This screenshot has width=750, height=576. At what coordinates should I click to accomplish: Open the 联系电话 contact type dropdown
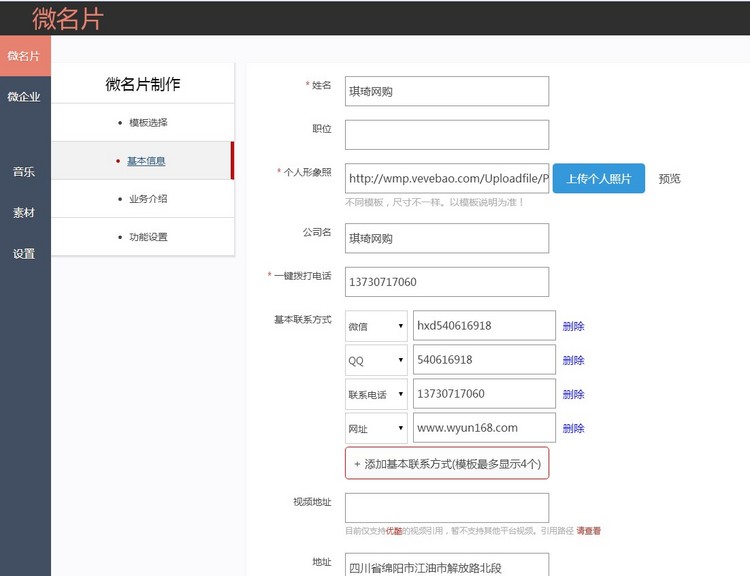click(376, 394)
